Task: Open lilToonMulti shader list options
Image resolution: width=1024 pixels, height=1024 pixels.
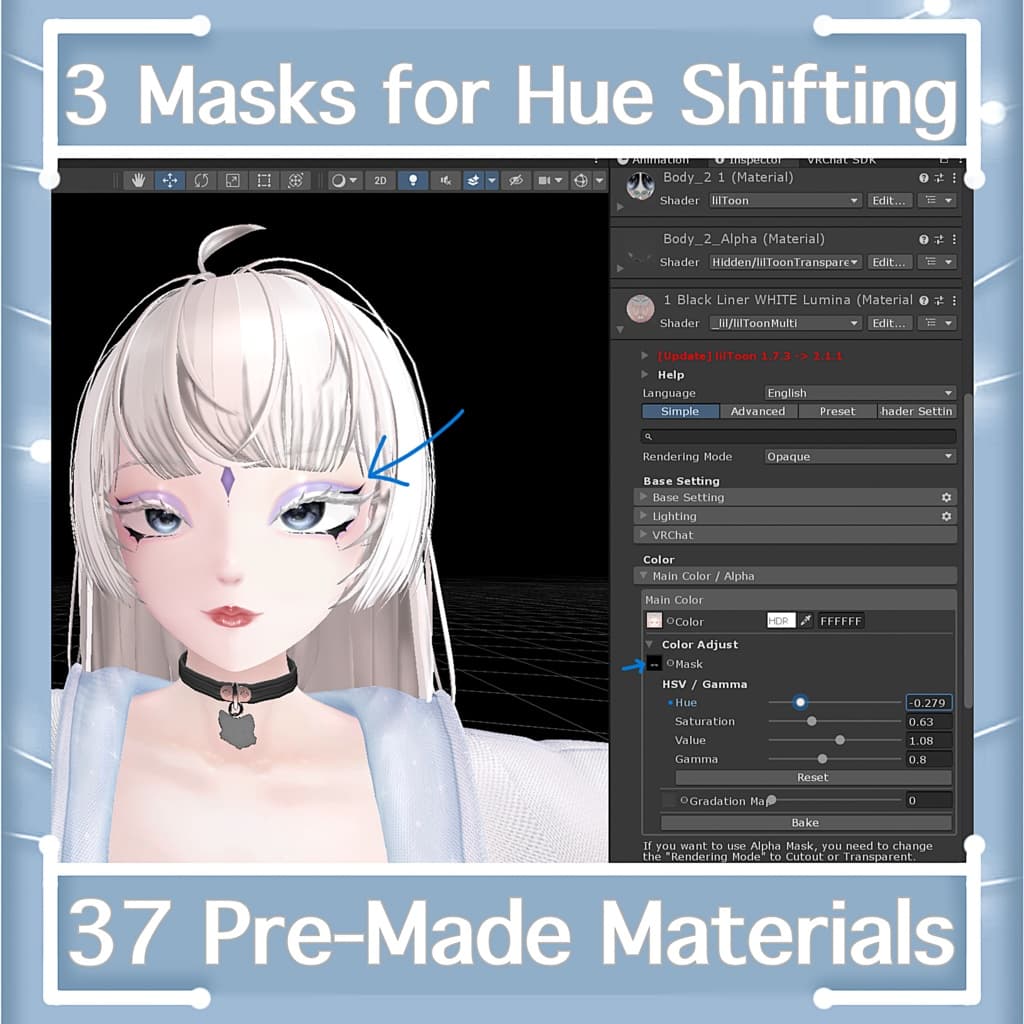Action: point(938,323)
